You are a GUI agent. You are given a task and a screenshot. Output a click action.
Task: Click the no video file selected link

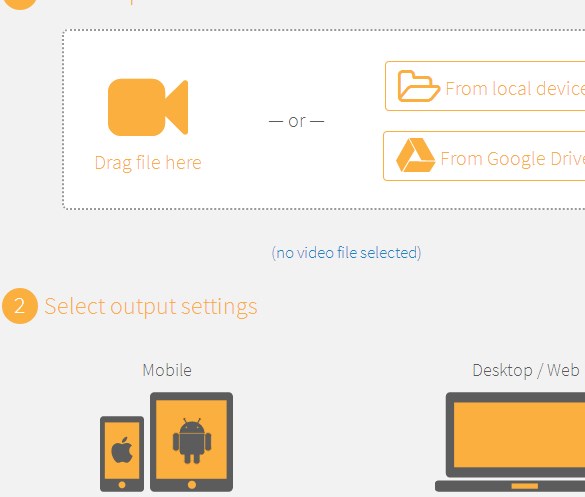[346, 253]
